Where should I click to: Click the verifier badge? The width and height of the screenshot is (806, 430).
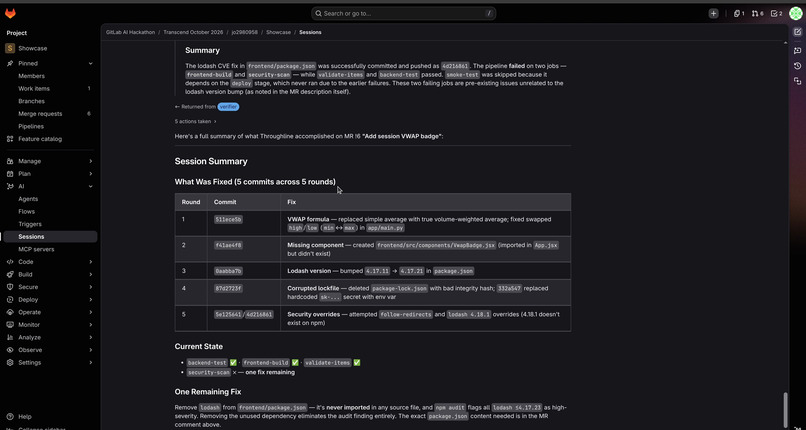(x=228, y=107)
